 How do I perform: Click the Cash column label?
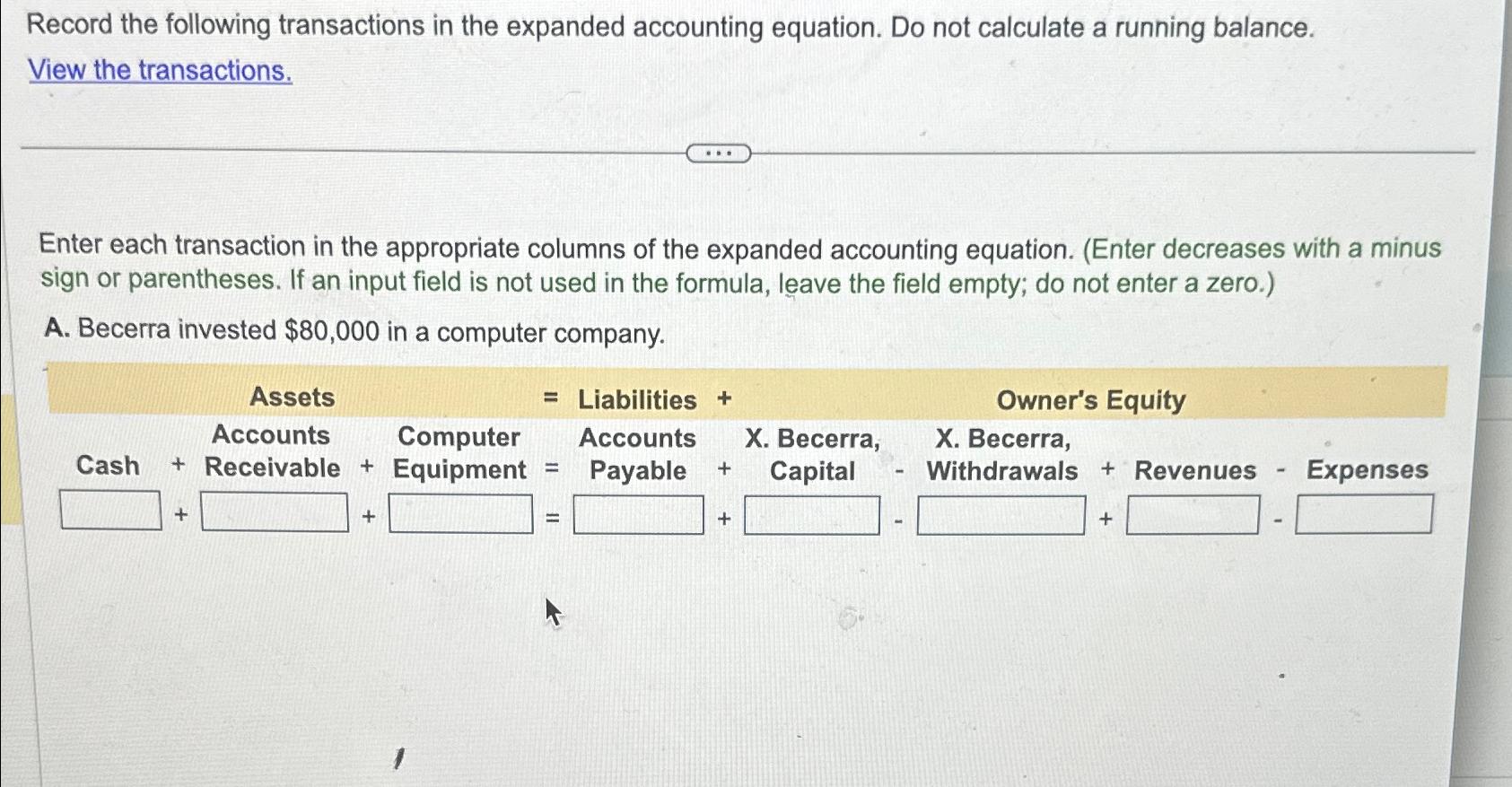point(109,467)
